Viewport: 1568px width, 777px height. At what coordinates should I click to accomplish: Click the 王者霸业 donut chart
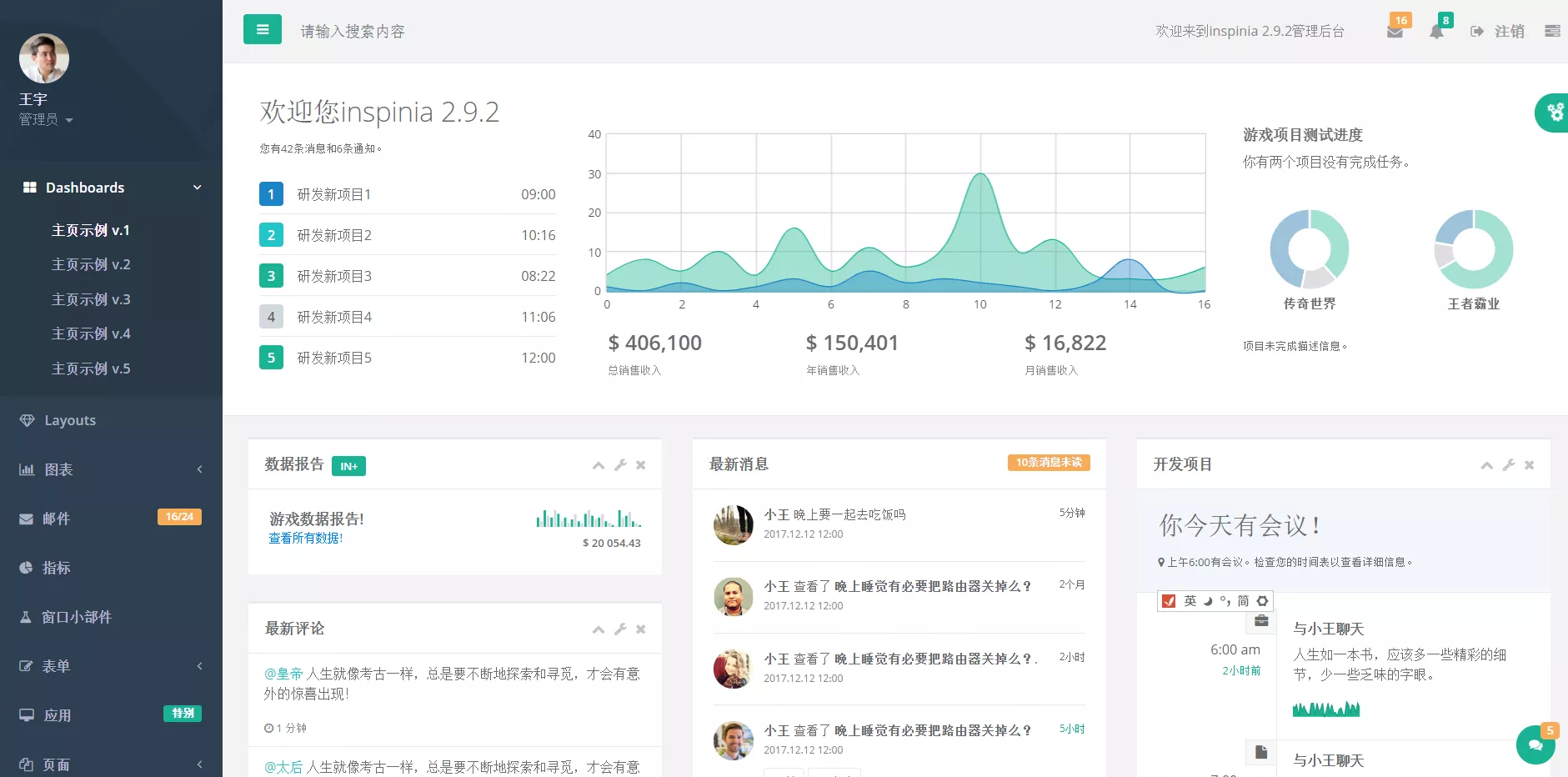(x=1474, y=248)
